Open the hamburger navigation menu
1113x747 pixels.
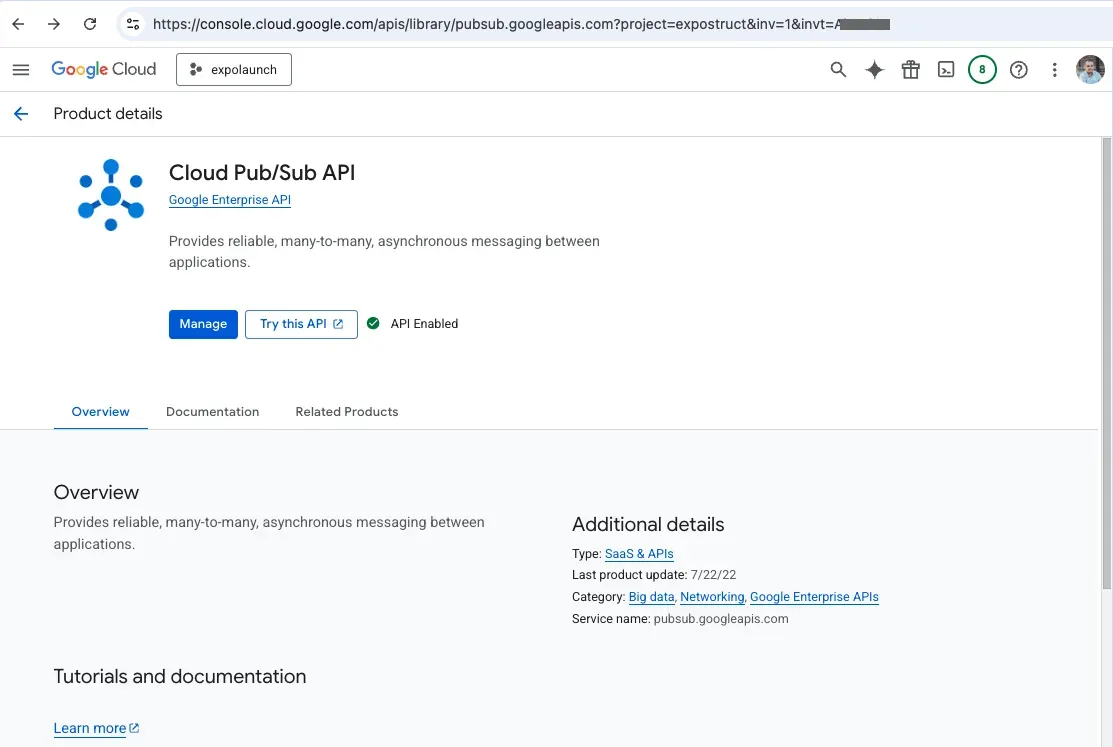21,70
